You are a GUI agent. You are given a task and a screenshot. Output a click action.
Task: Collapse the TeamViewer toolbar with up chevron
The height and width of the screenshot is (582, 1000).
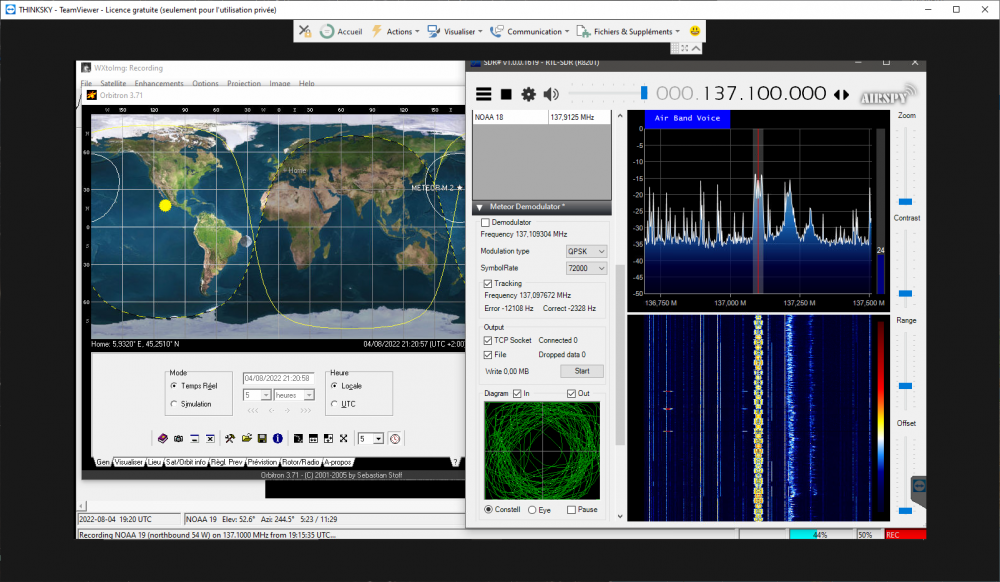coord(696,48)
